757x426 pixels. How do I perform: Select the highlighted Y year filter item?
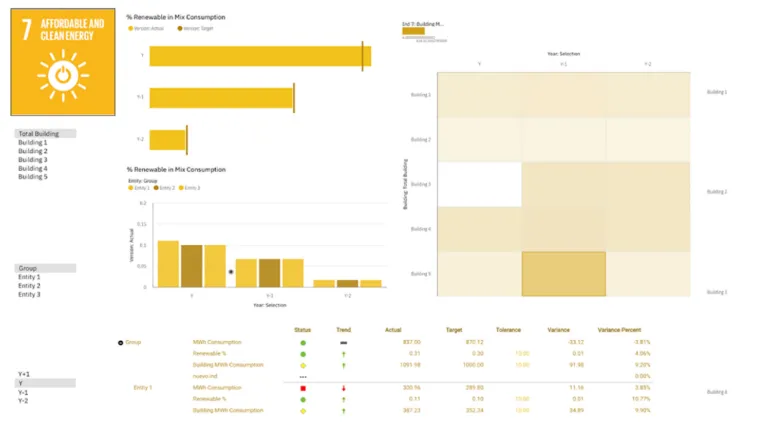[x=45, y=383]
